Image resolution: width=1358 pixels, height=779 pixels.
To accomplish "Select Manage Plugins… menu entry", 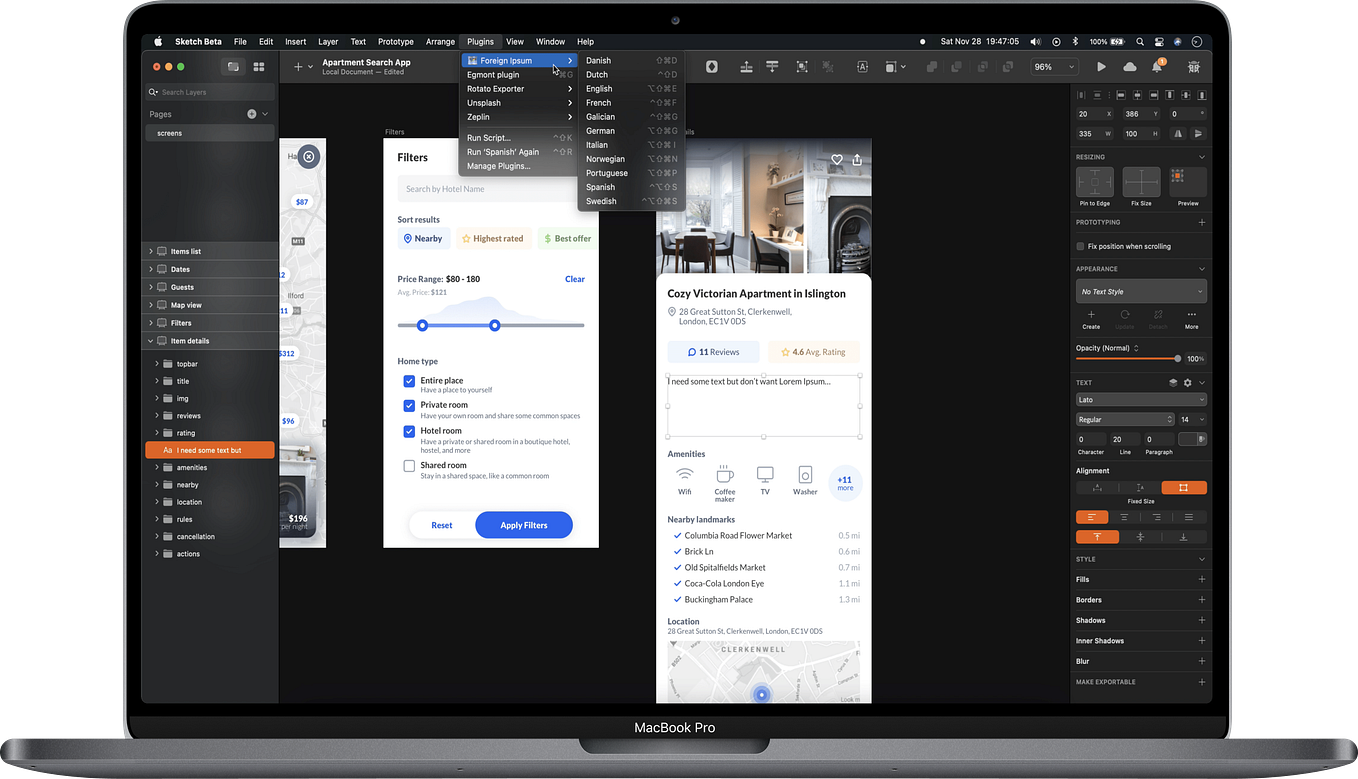I will point(499,166).
